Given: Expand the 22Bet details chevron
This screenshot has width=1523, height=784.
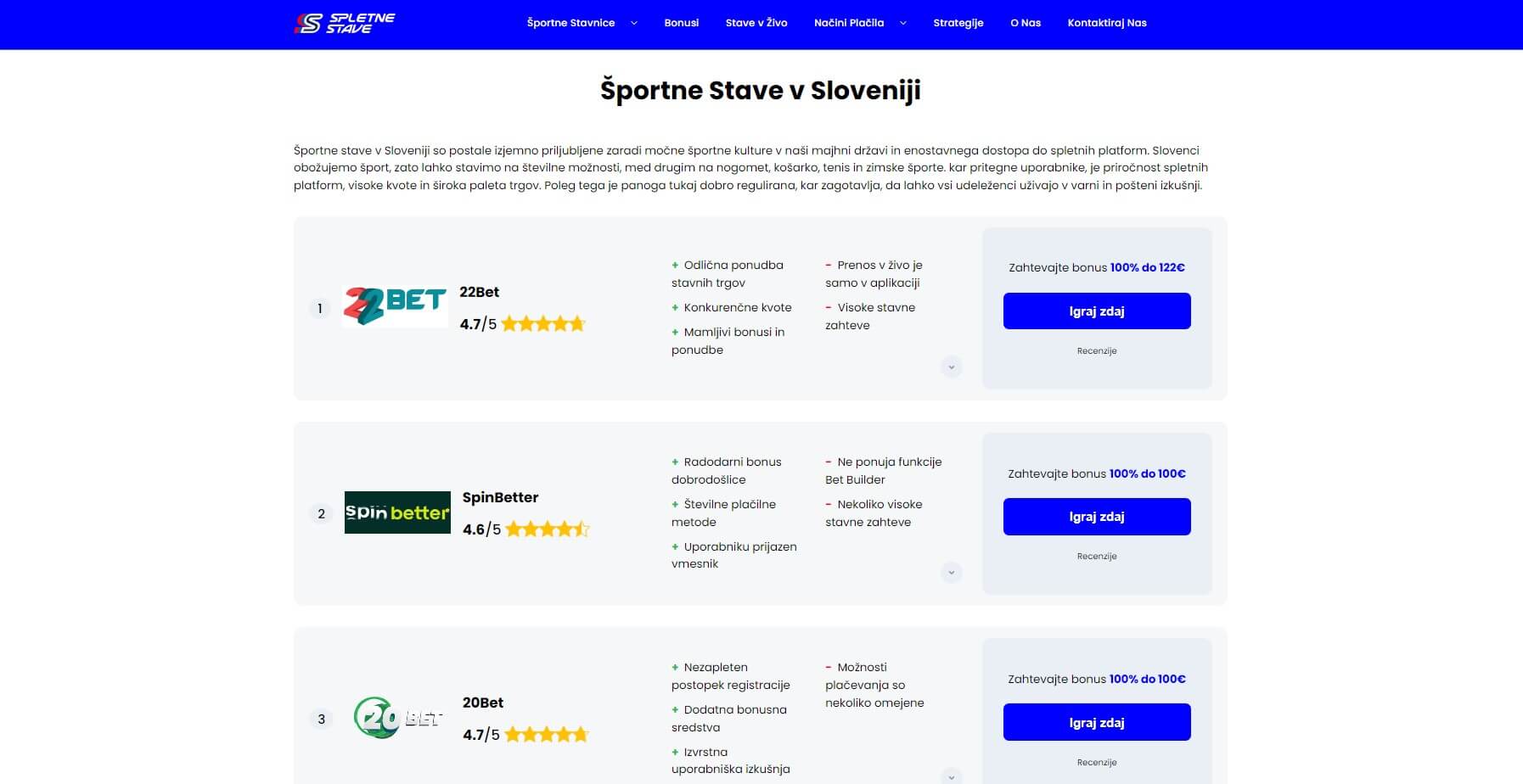Looking at the screenshot, I should [951, 367].
